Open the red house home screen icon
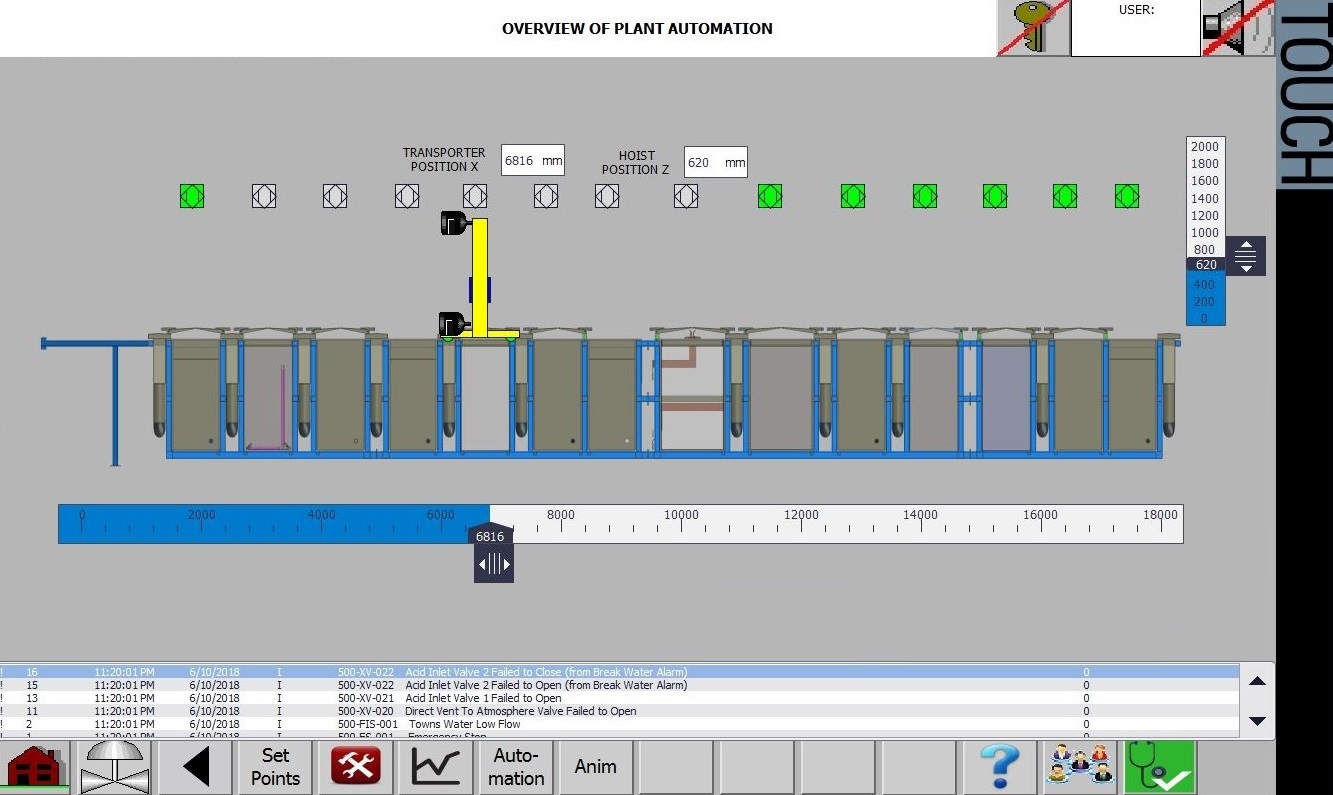Image resolution: width=1333 pixels, height=795 pixels. 35,767
